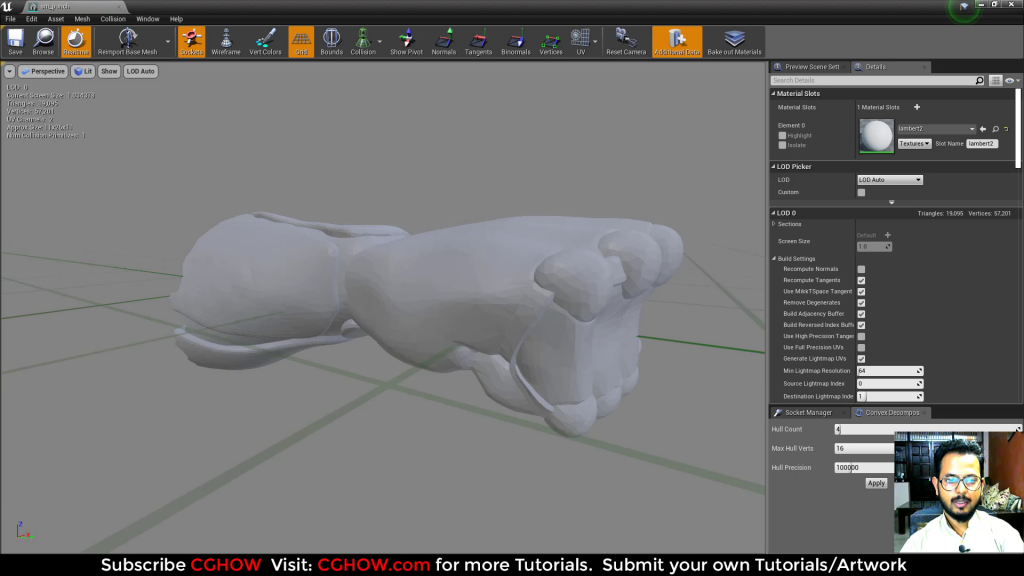The width and height of the screenshot is (1024, 576).
Task: Display mesh Normals in viewport
Action: (443, 41)
